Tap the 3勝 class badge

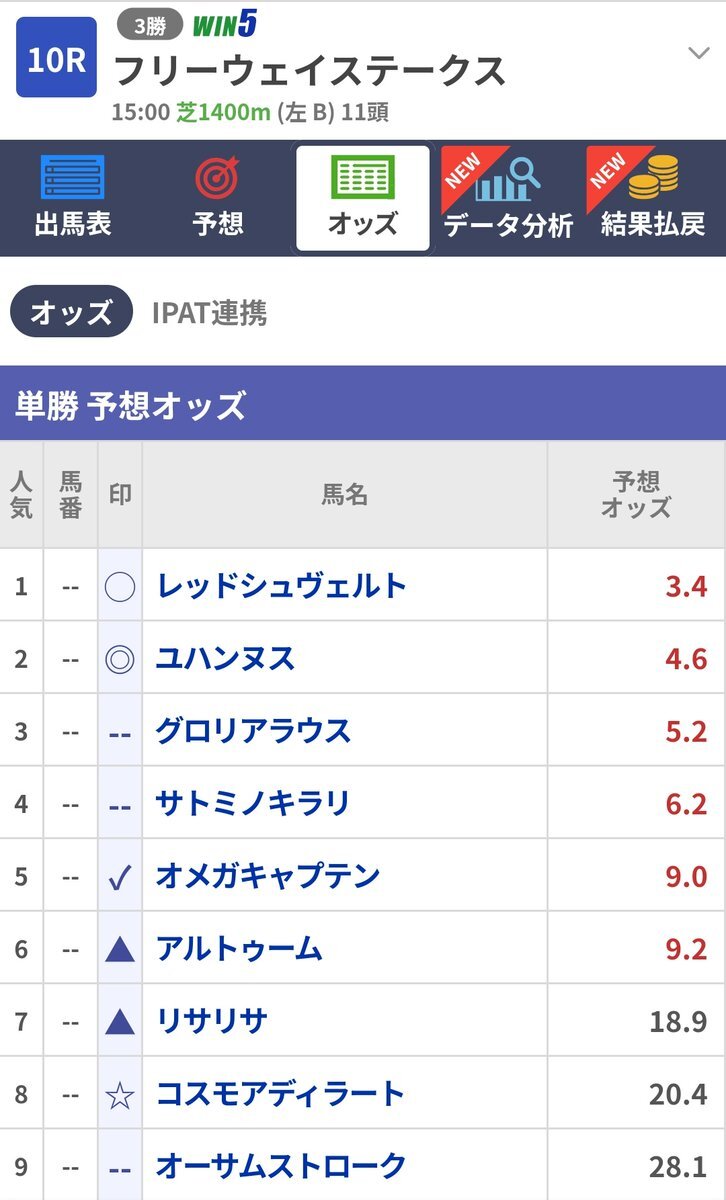click(x=150, y=24)
